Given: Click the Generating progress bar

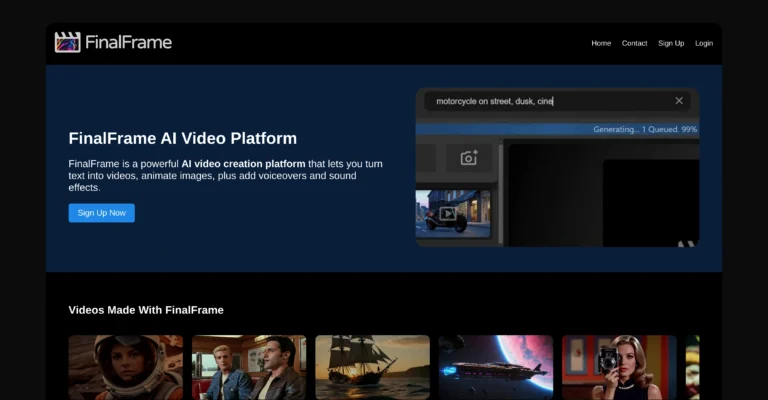Looking at the screenshot, I should 557,129.
